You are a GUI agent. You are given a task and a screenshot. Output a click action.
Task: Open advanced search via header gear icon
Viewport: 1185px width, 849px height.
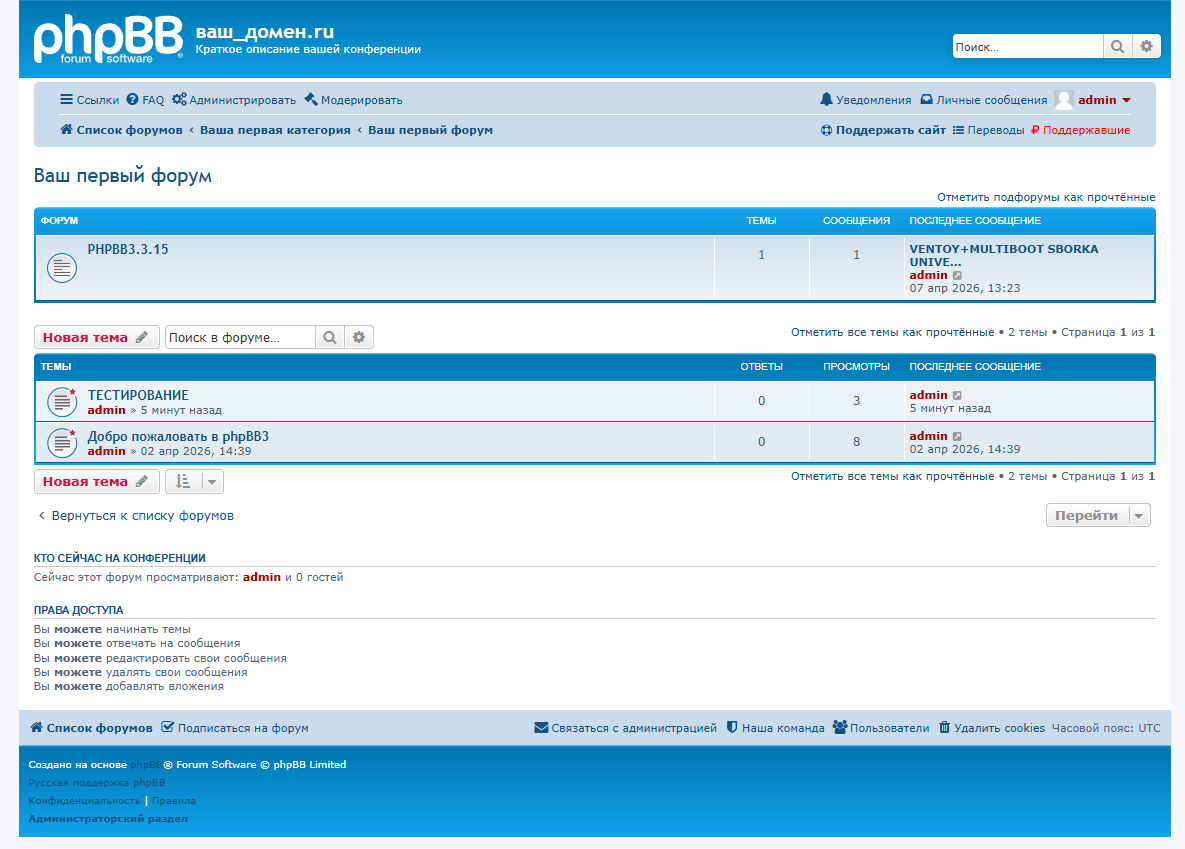coord(1147,46)
